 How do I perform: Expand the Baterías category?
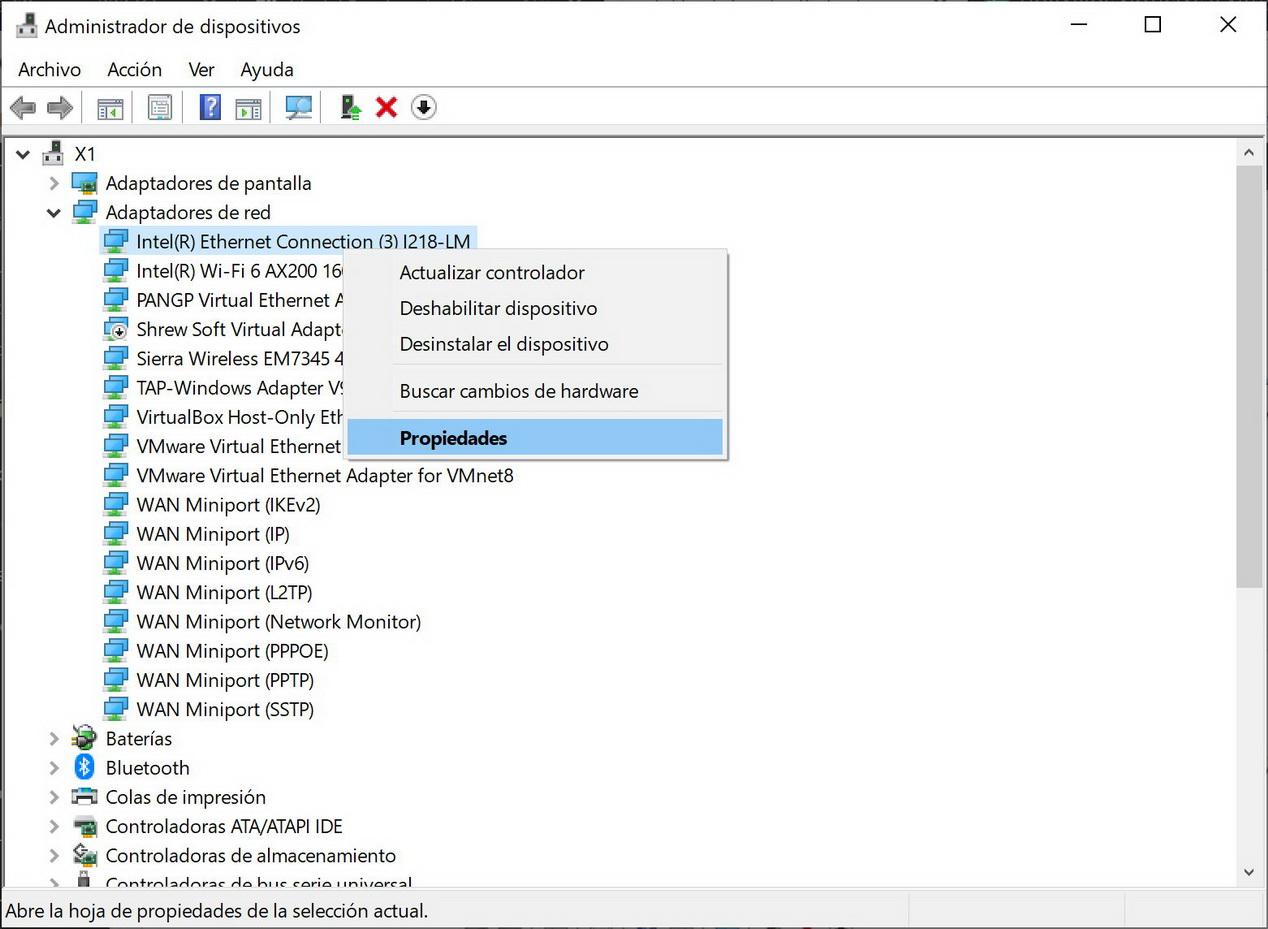[x=54, y=739]
